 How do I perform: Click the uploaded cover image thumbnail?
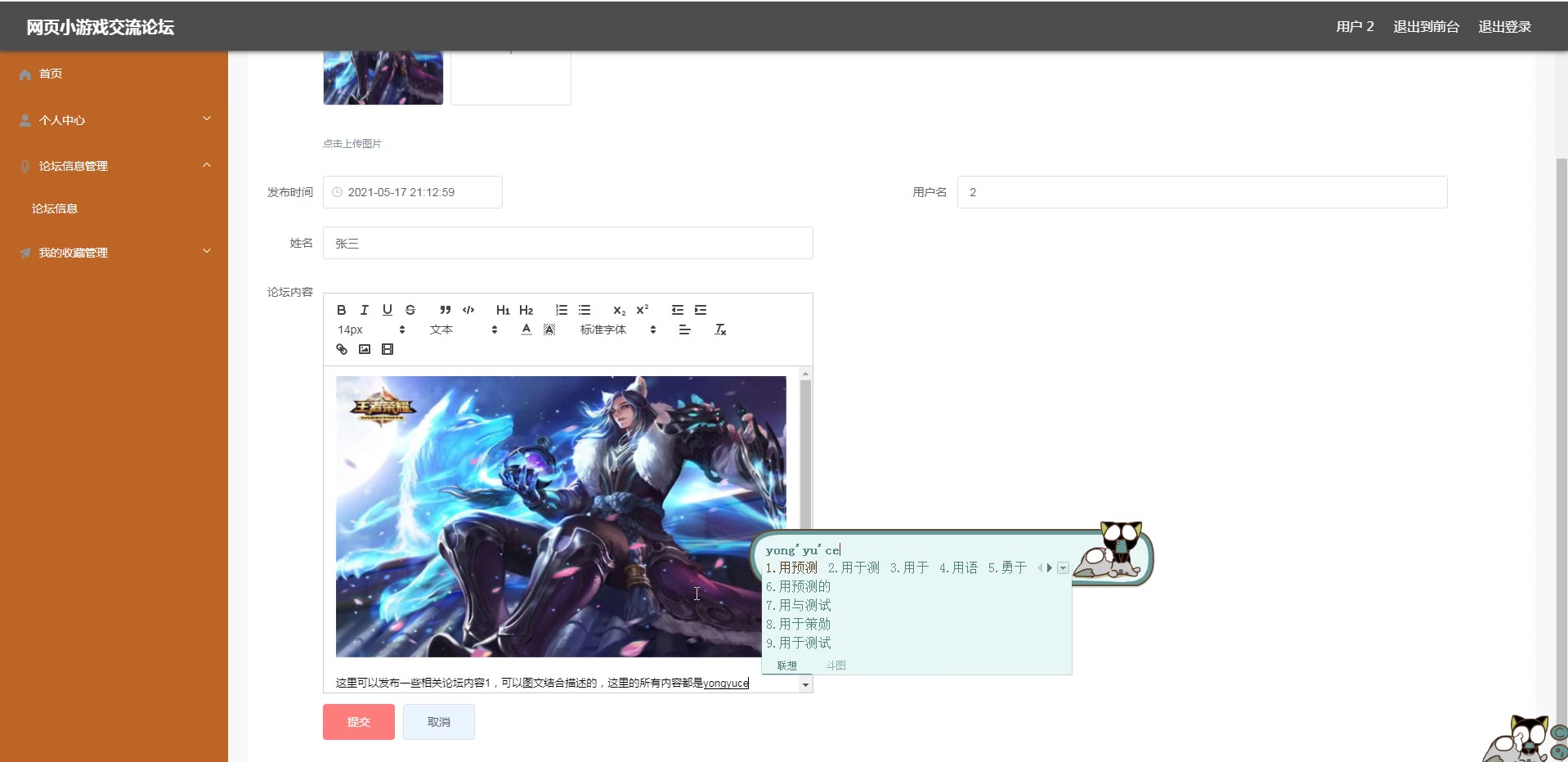(383, 78)
